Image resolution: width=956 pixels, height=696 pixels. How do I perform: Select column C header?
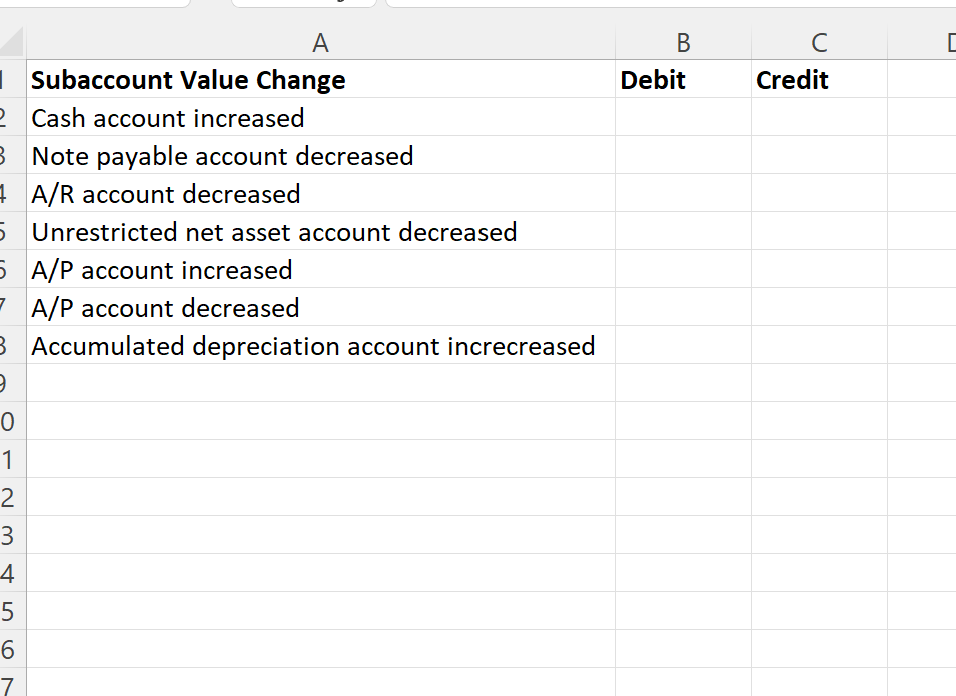(x=819, y=42)
